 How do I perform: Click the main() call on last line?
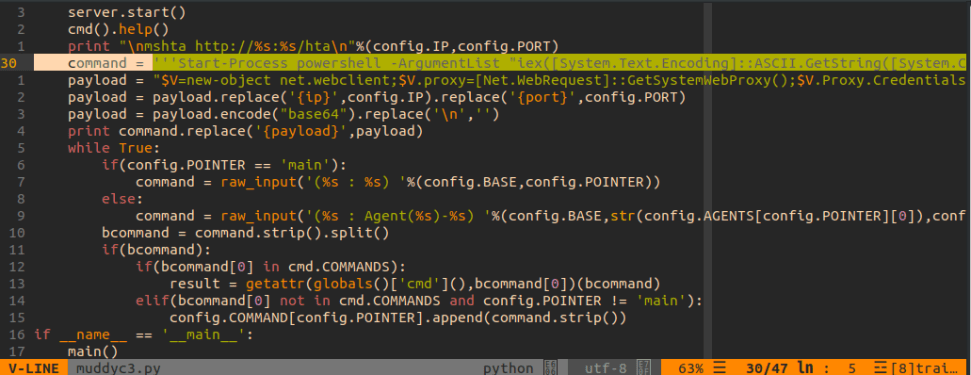pos(92,352)
